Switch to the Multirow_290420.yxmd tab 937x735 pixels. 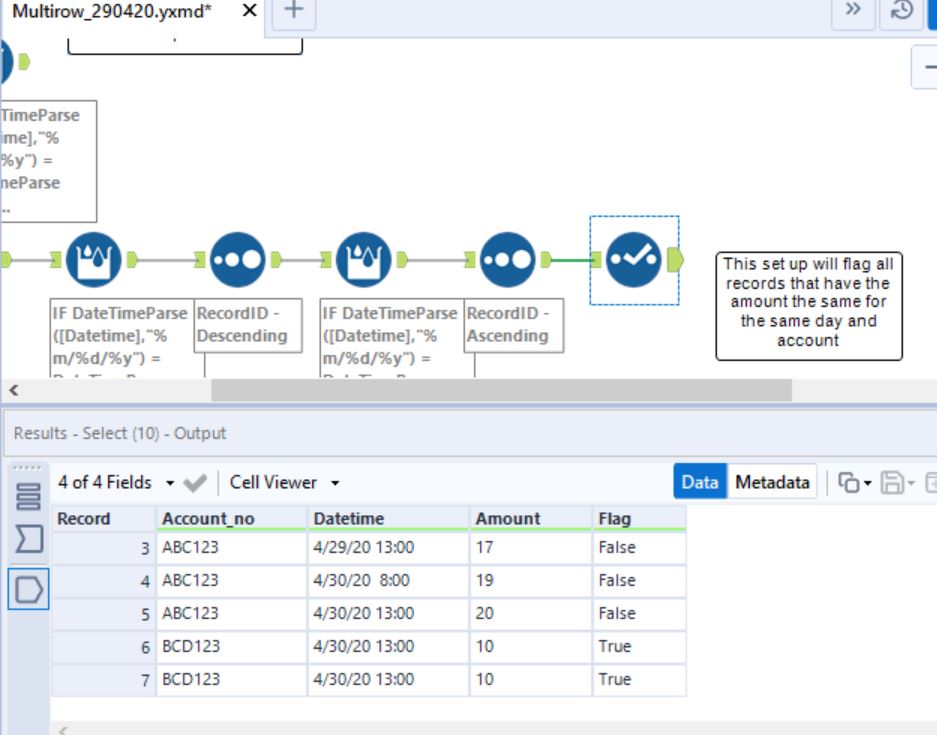click(112, 11)
